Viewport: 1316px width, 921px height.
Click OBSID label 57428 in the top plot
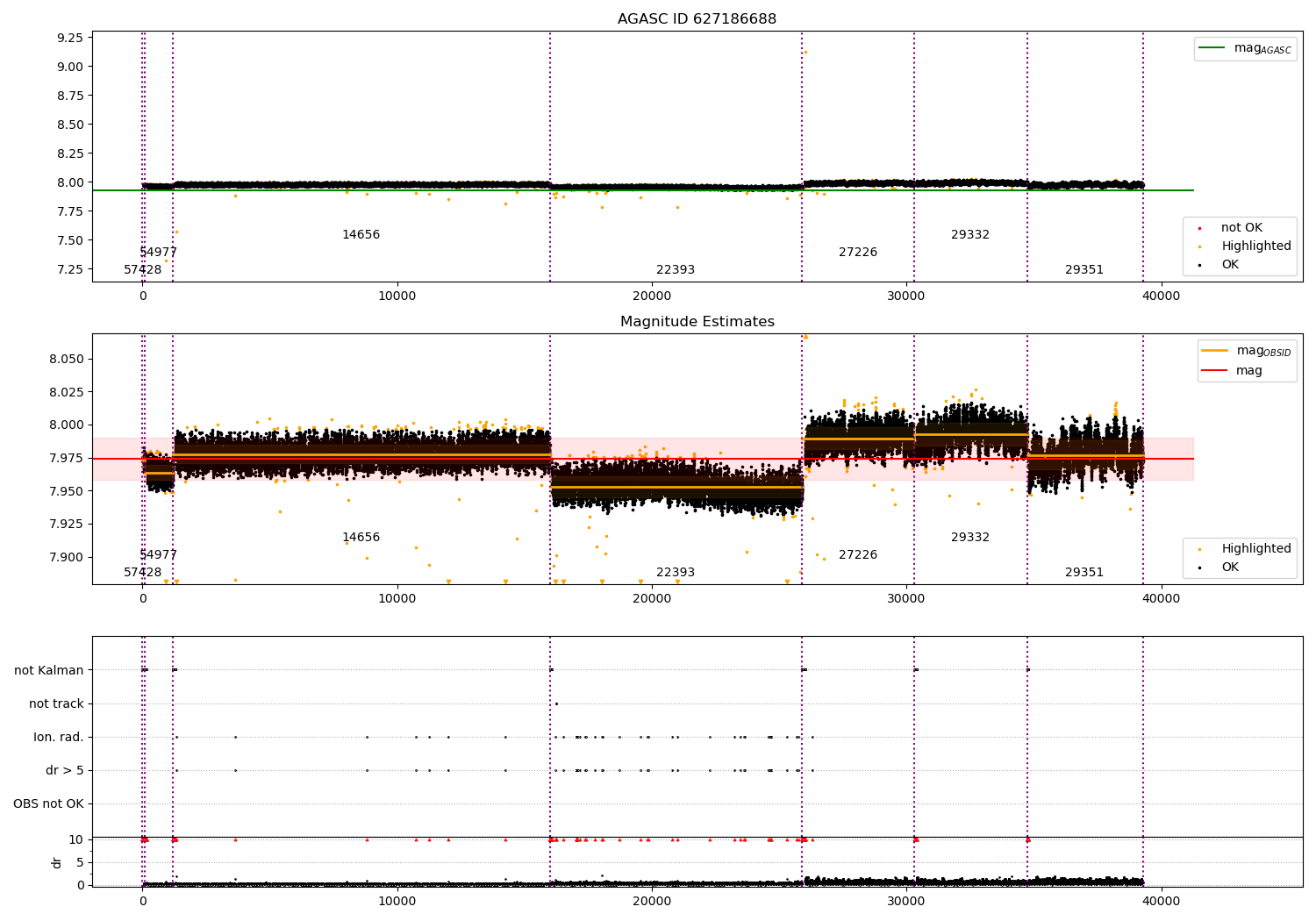[x=142, y=270]
